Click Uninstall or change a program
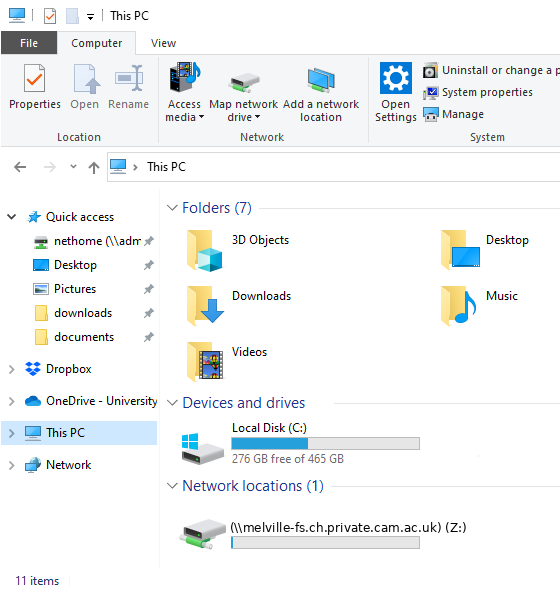Viewport: 560px width, 593px height. [x=491, y=70]
